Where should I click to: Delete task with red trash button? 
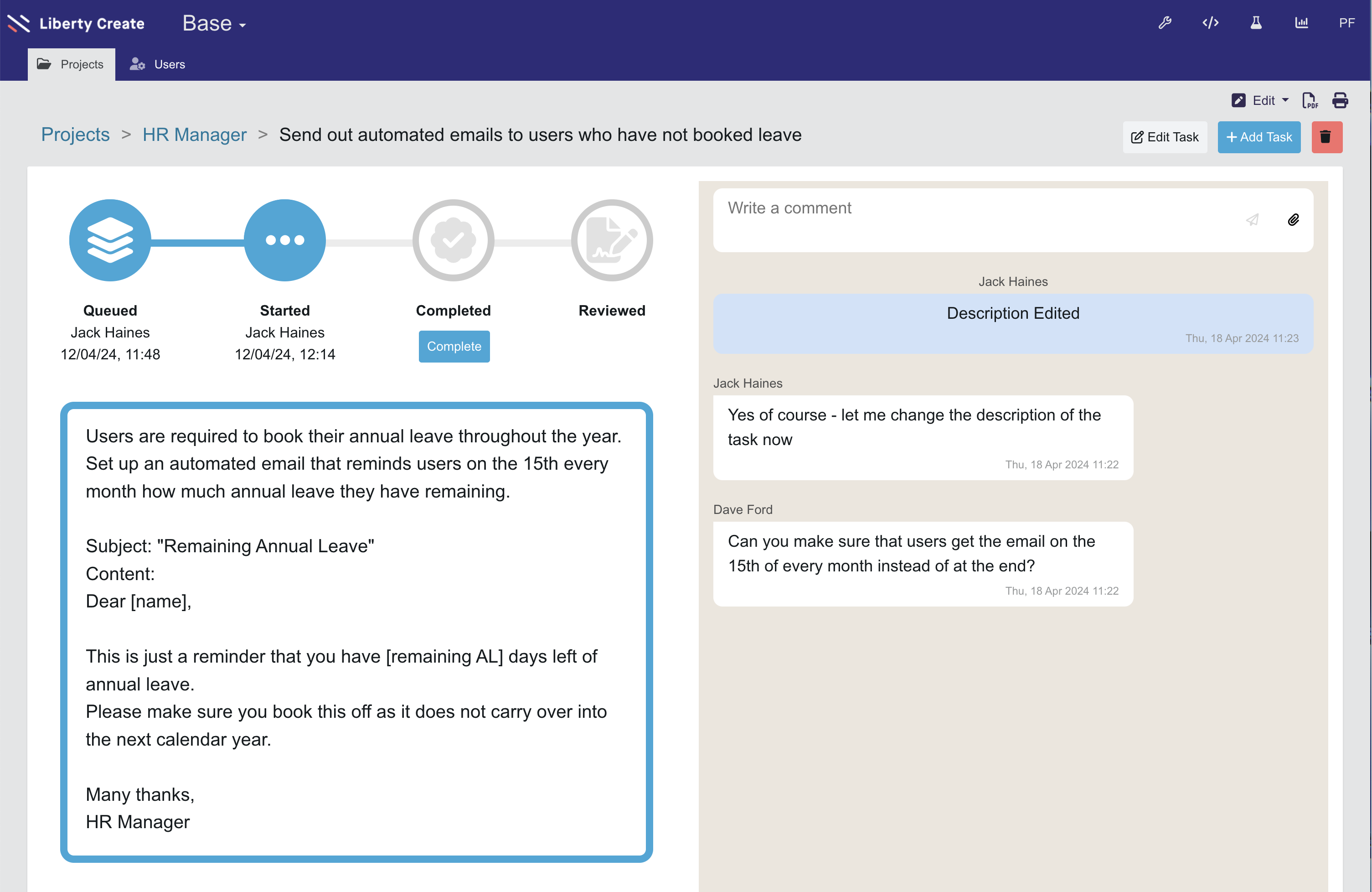coord(1326,137)
